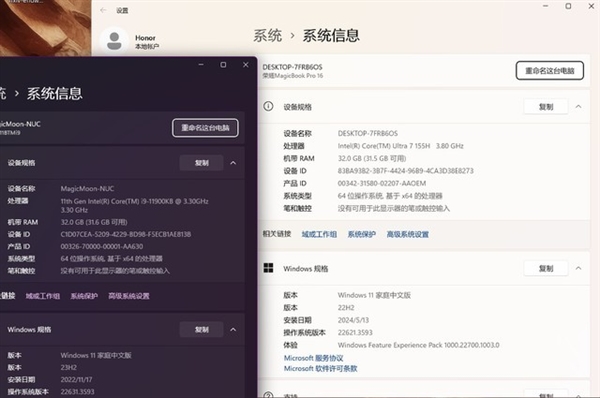This screenshot has height=398, width=600.
Task: Select install date 2022/11/17 in dark window
Action: (77, 379)
